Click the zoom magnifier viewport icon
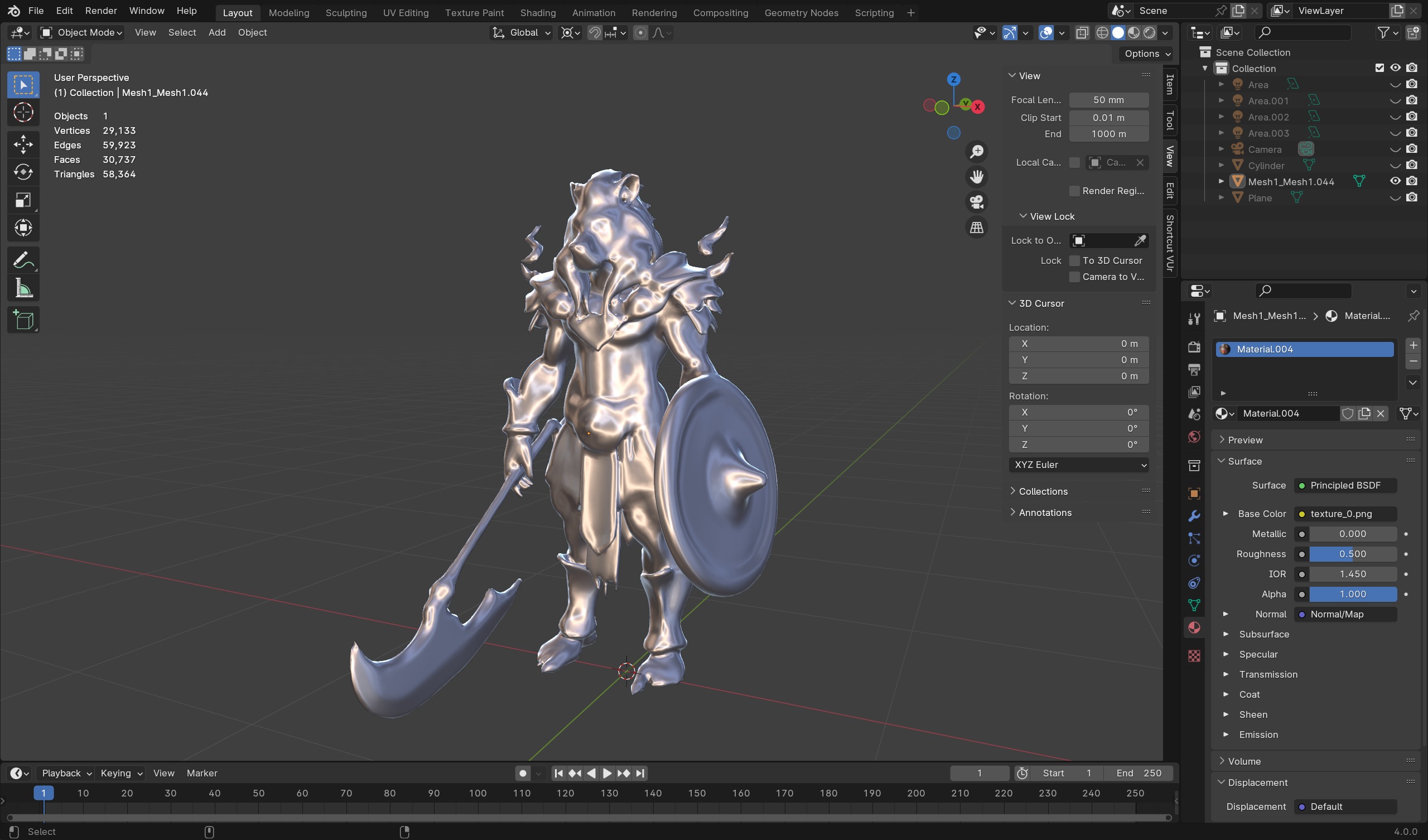This screenshot has height=840, width=1428. [x=976, y=151]
